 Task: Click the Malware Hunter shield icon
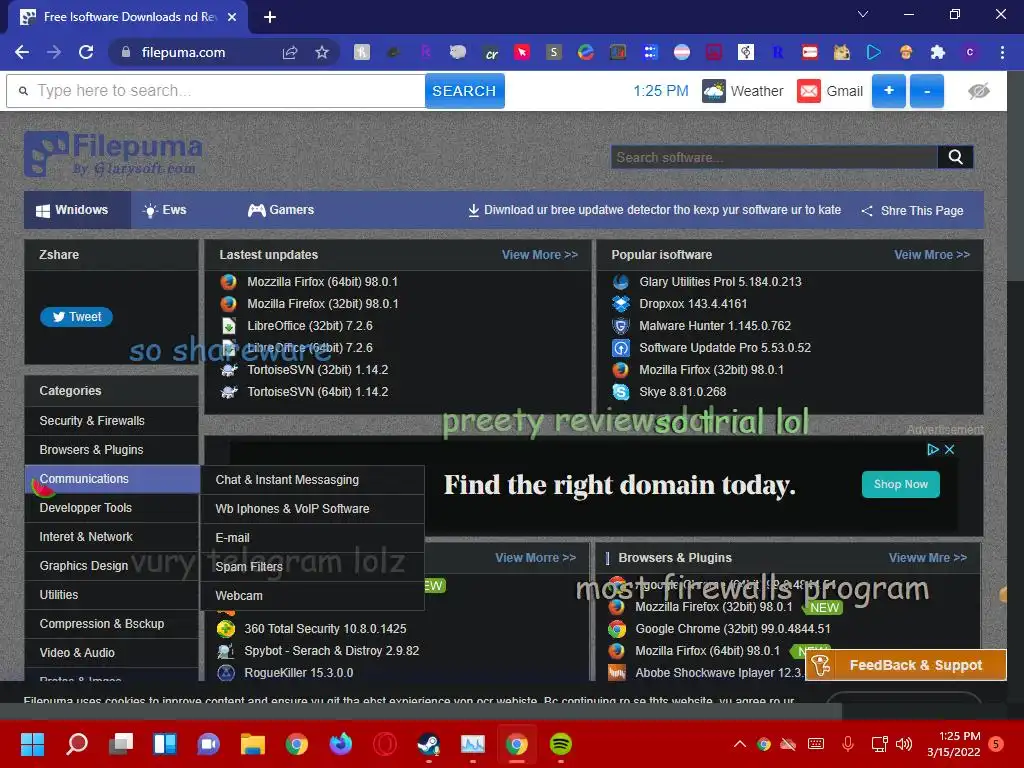[x=620, y=325]
